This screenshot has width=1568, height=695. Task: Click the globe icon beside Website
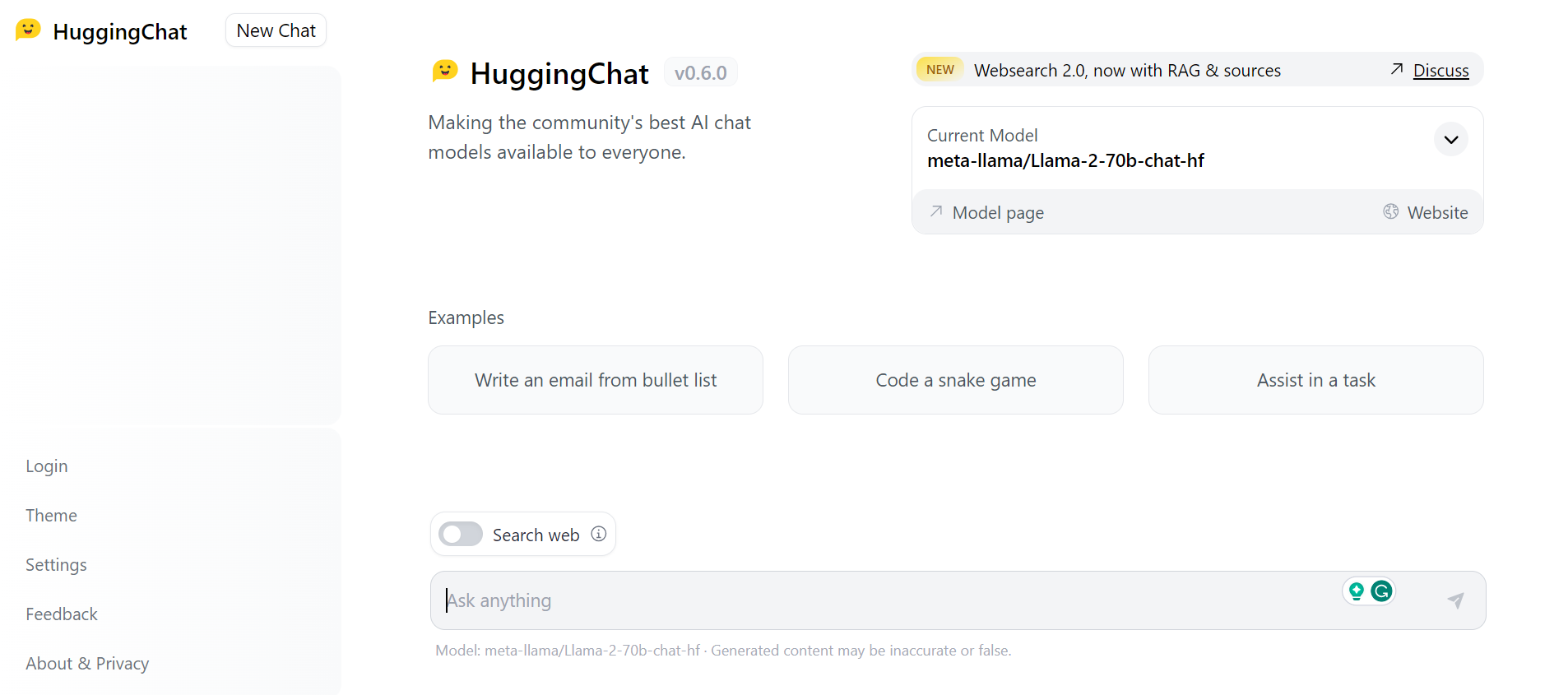[x=1391, y=211]
